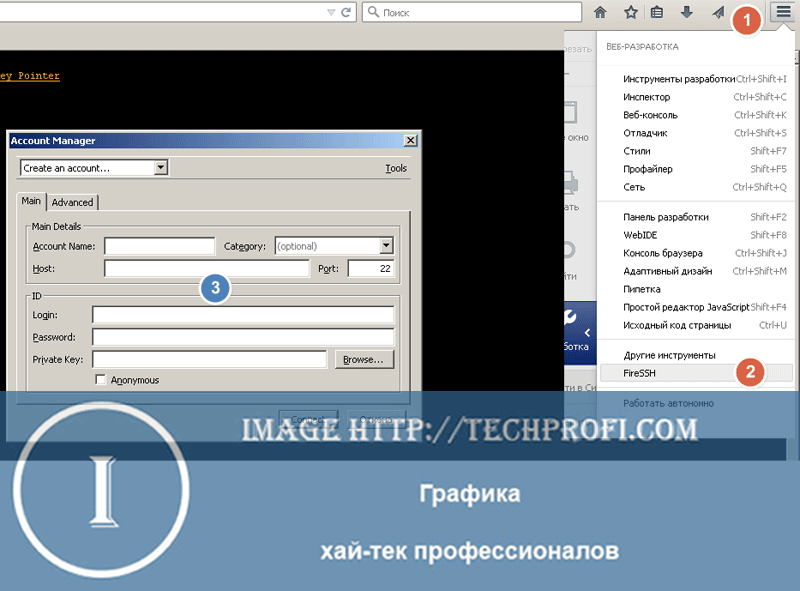This screenshot has width=800, height=591.
Task: Open the Category combo box dropdown
Action: coord(386,246)
